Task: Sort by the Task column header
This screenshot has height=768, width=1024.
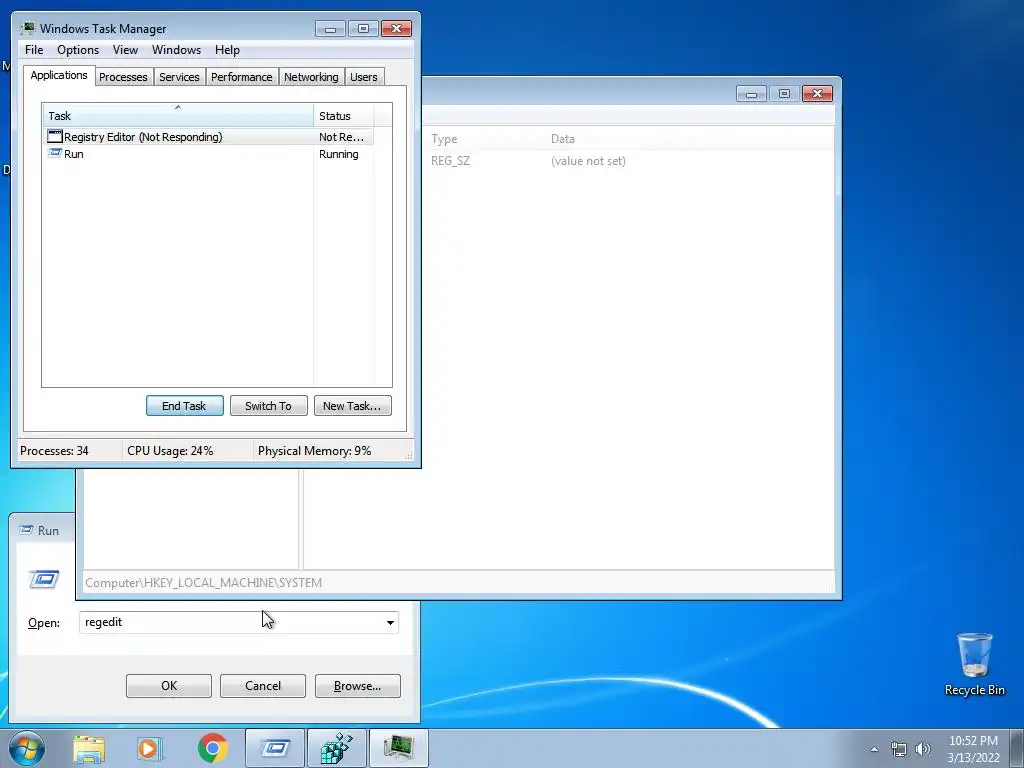Action: (178, 116)
